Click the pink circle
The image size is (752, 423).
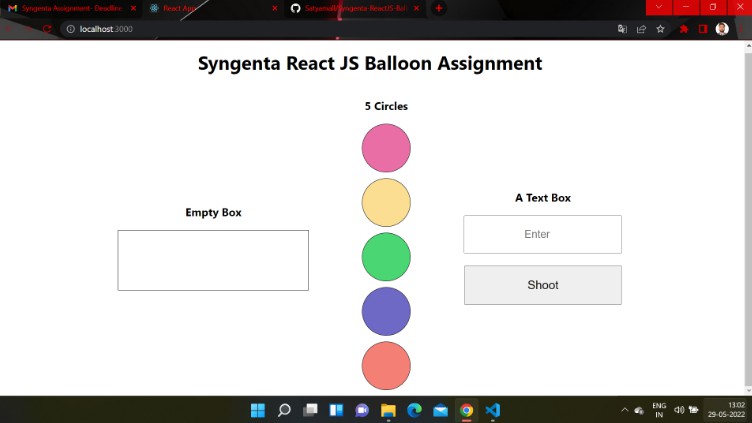tap(386, 147)
